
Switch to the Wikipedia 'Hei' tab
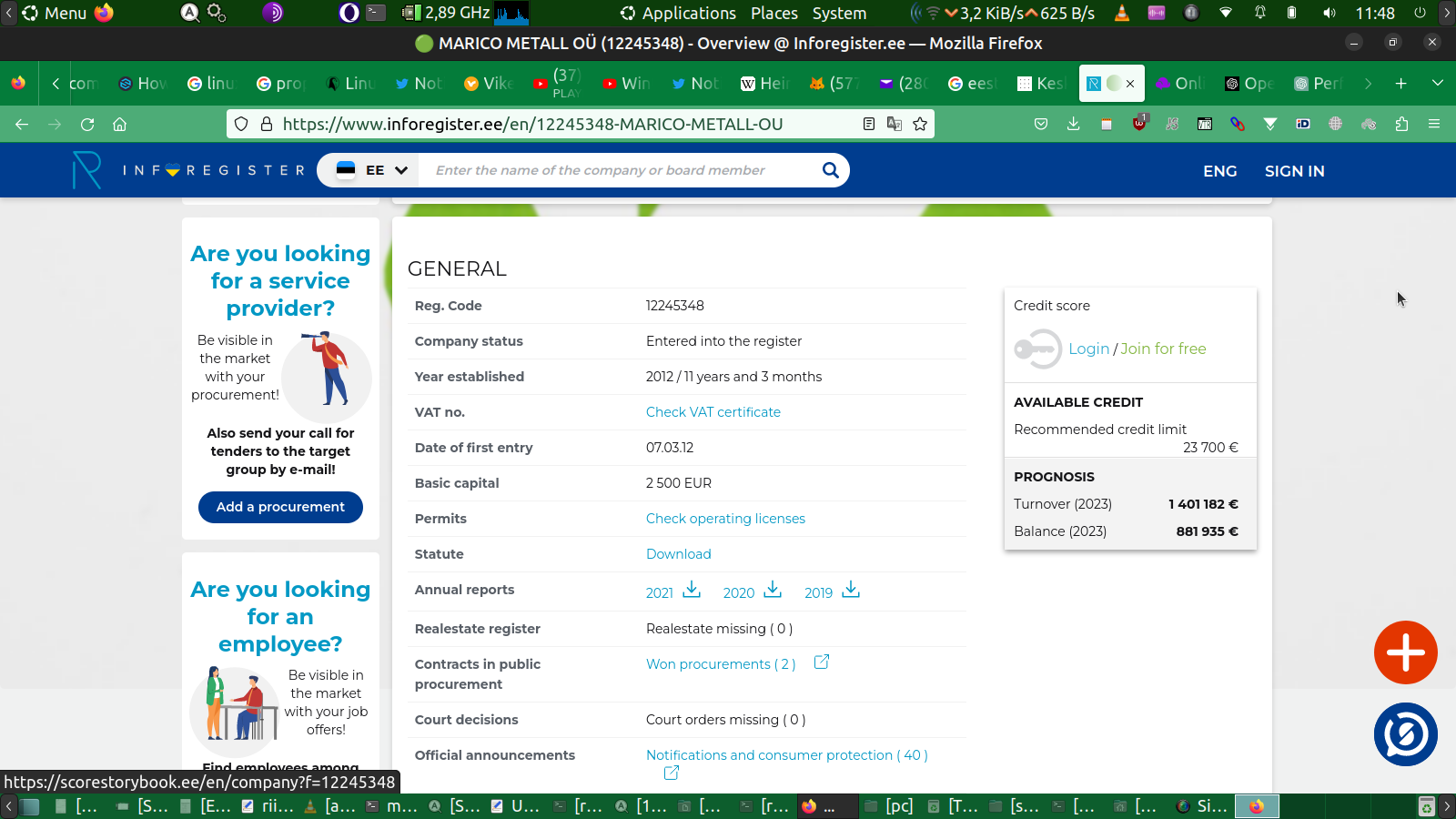pos(764,84)
